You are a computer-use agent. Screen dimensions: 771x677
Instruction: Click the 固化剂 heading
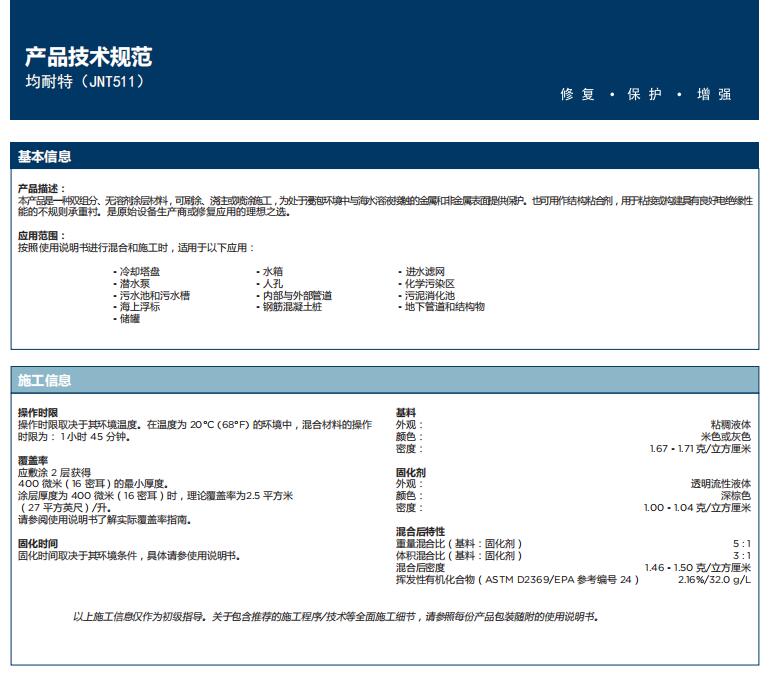[411, 472]
